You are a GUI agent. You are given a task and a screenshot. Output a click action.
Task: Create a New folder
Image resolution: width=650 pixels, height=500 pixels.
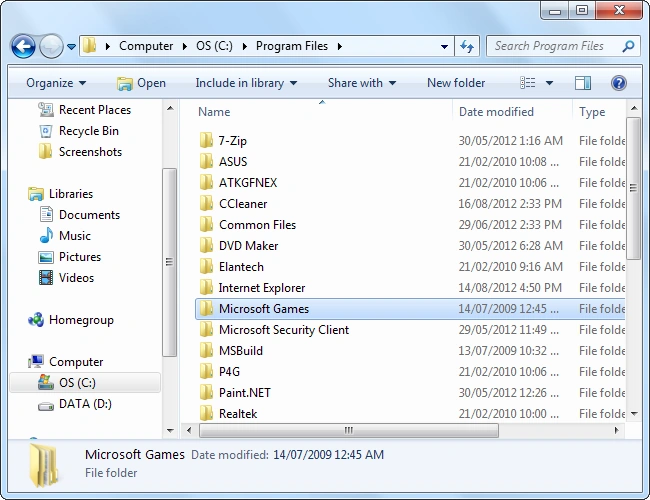456,83
